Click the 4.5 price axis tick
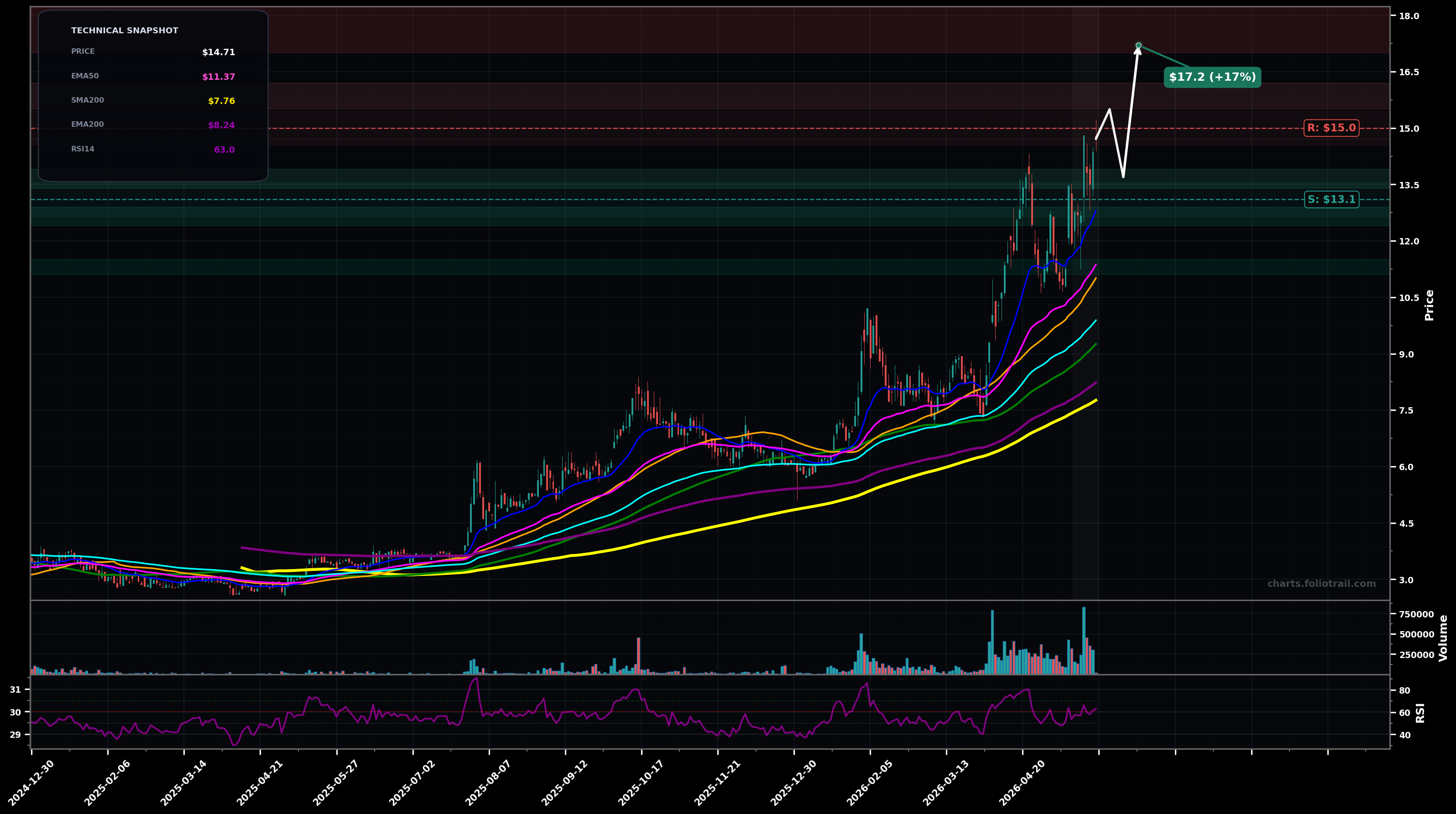Viewport: 1456px width, 814px height. [1406, 524]
